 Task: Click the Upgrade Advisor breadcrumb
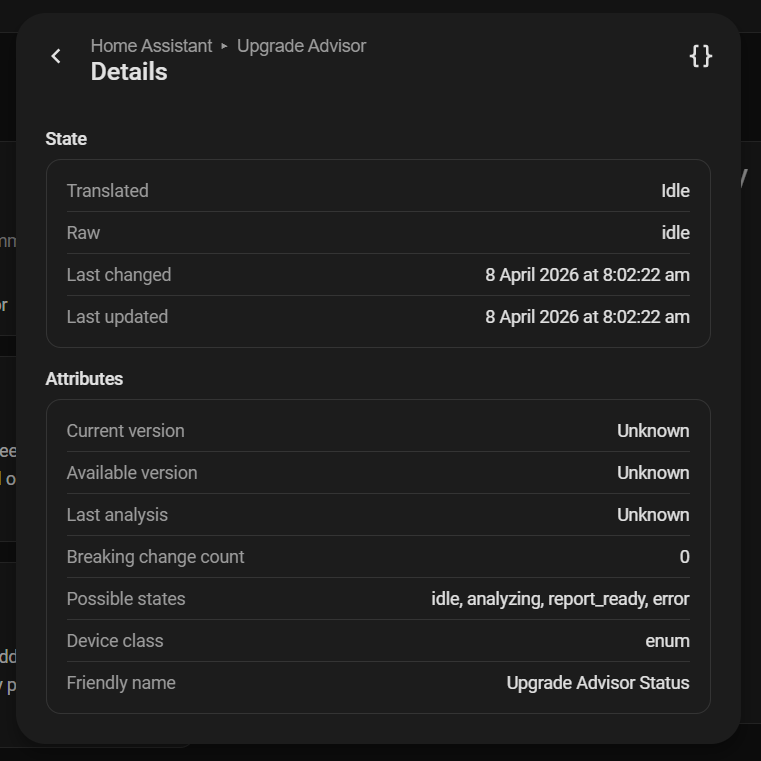(301, 46)
